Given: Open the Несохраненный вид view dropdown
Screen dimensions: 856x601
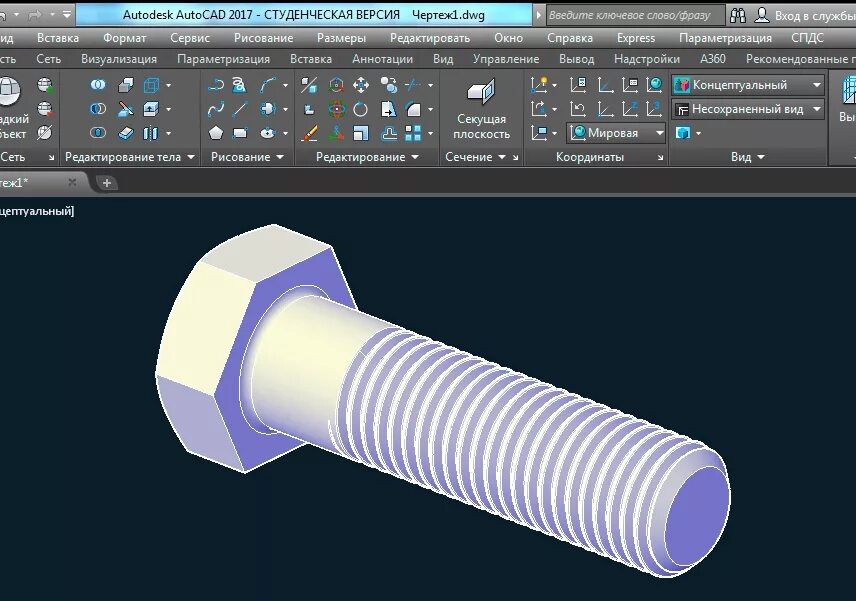Looking at the screenshot, I should pyautogui.click(x=747, y=109).
